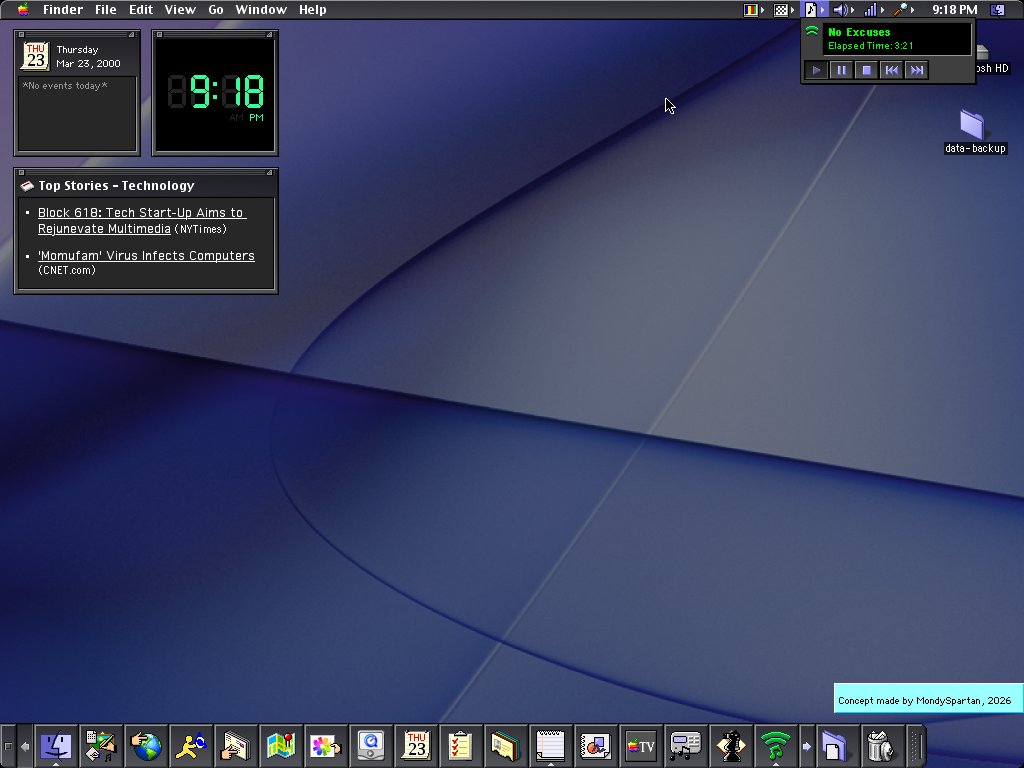Collapse the dock using left arrow button
The height and width of the screenshot is (768, 1024).
point(25,745)
